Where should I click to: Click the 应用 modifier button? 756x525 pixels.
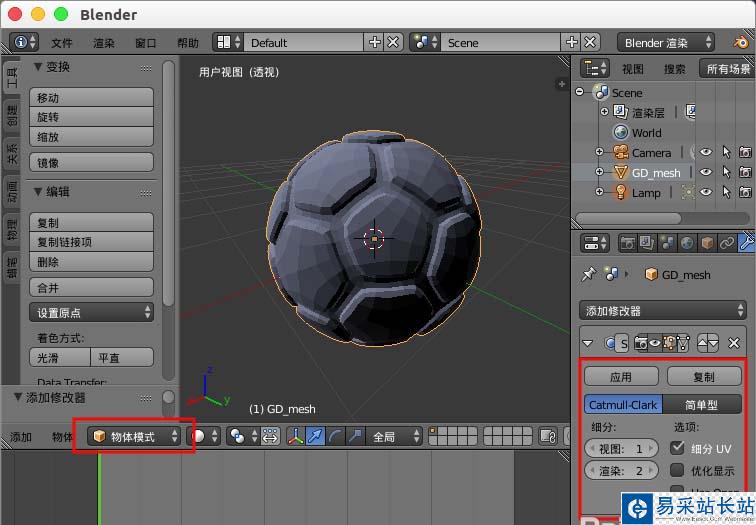(x=621, y=377)
